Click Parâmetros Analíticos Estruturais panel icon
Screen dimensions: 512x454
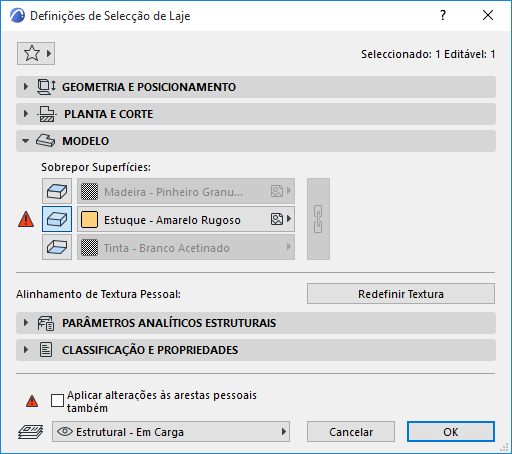[x=46, y=323]
